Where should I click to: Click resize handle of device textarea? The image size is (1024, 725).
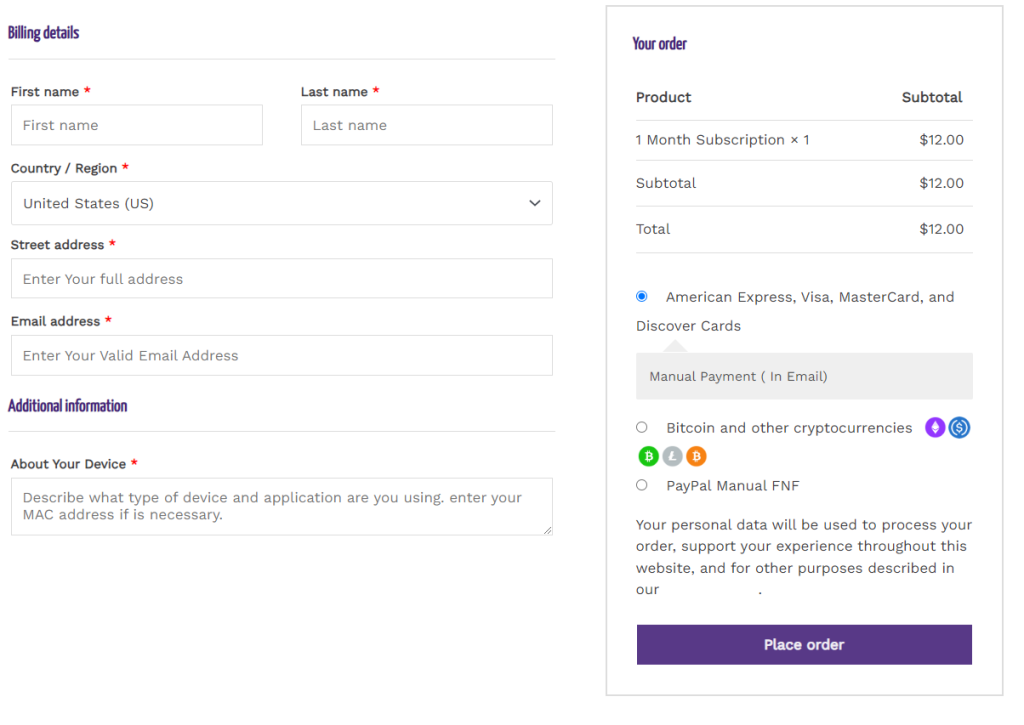547,530
